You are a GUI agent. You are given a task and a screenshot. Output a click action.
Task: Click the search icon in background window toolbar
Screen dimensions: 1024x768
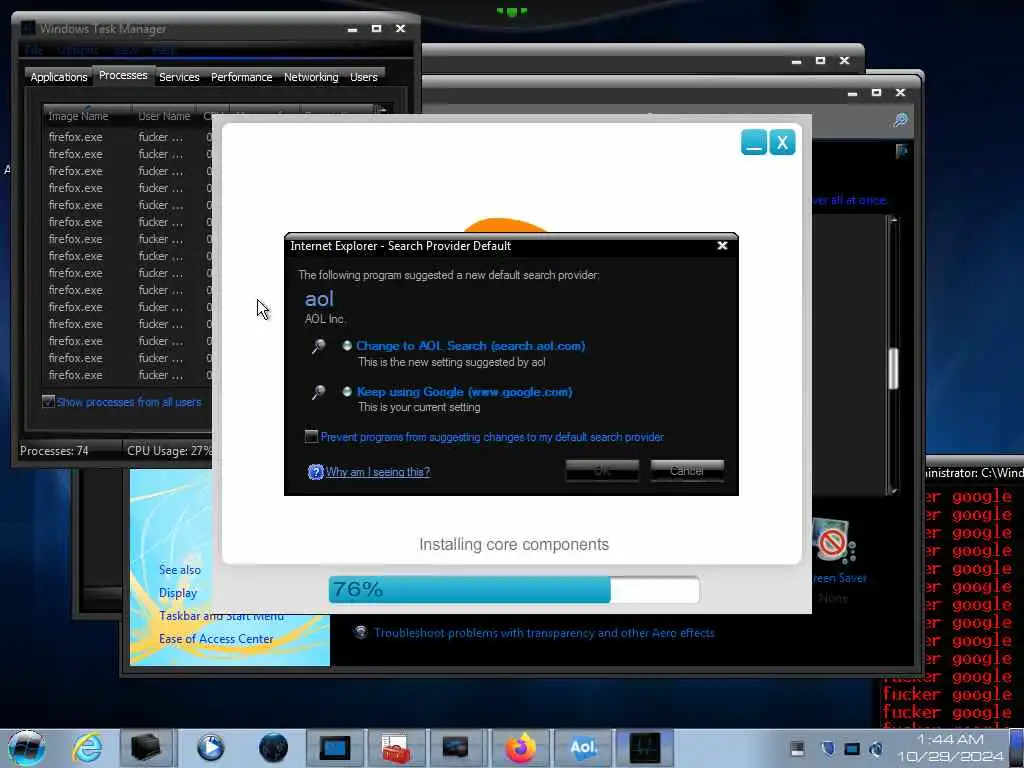[901, 120]
